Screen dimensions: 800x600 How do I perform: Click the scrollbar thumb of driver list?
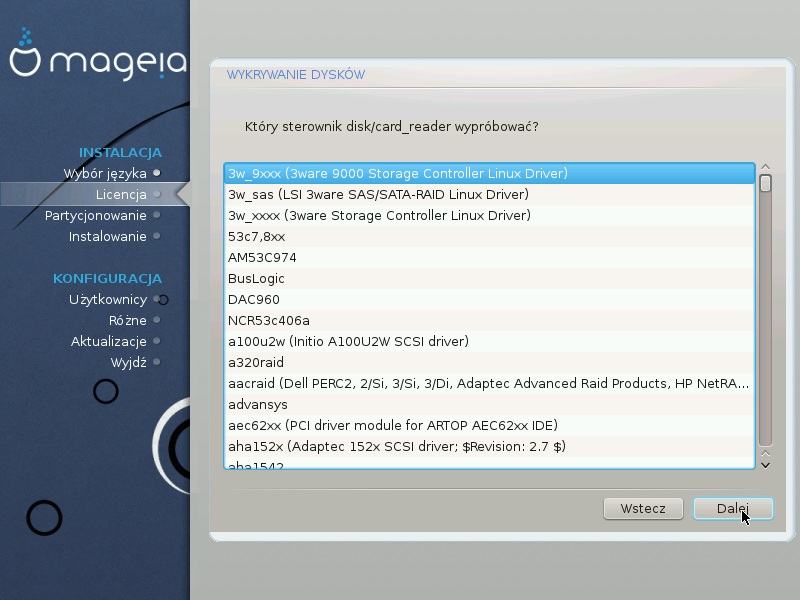(x=765, y=183)
